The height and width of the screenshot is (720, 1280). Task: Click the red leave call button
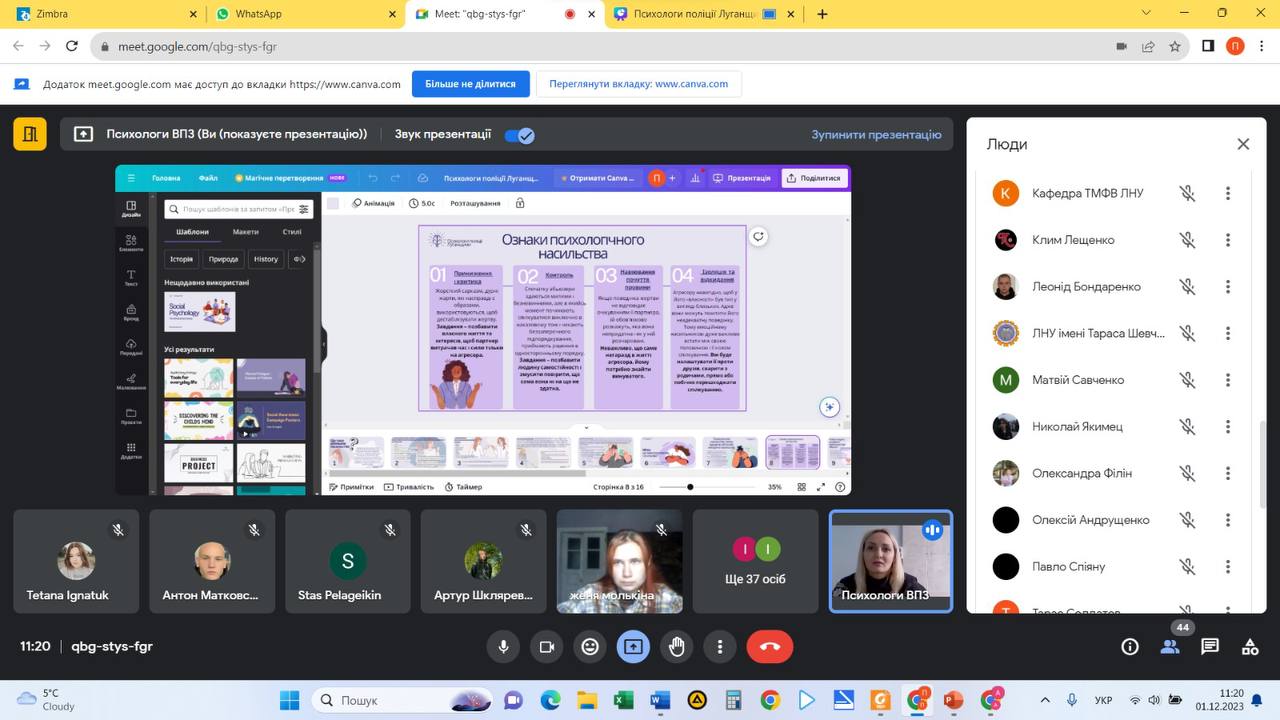point(769,647)
